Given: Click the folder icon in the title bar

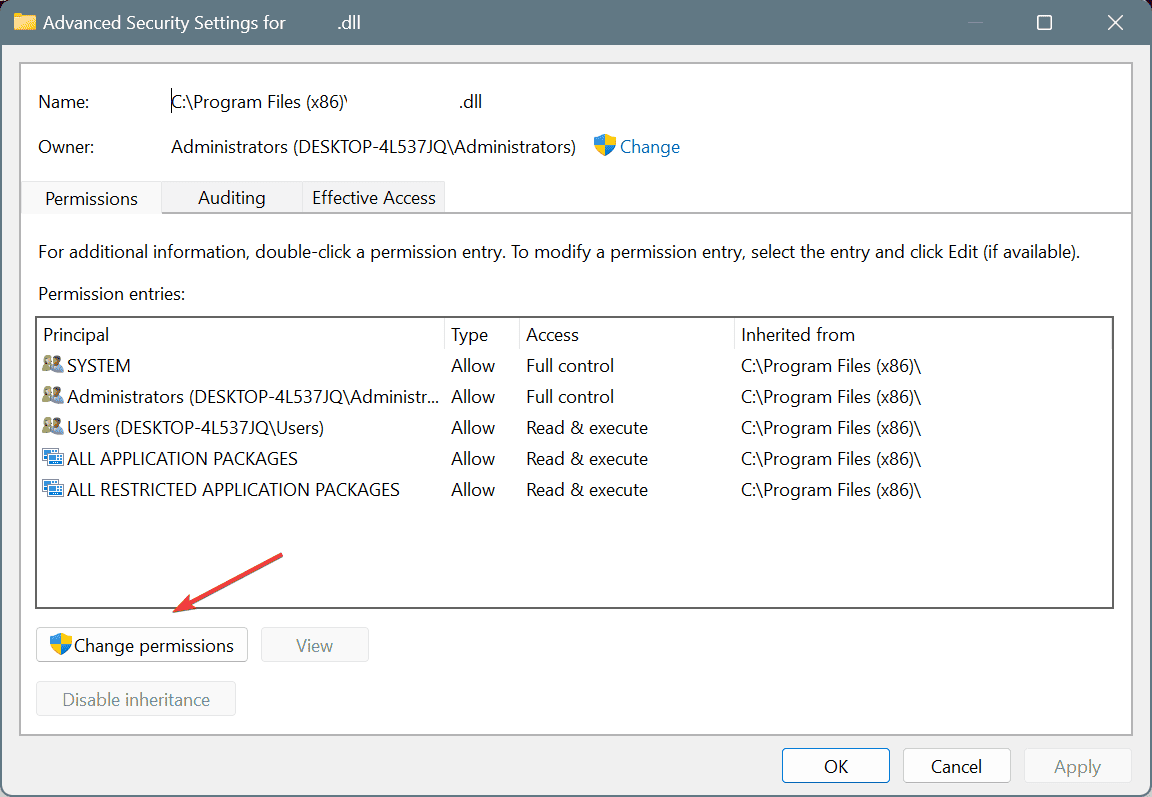Looking at the screenshot, I should point(24,22).
